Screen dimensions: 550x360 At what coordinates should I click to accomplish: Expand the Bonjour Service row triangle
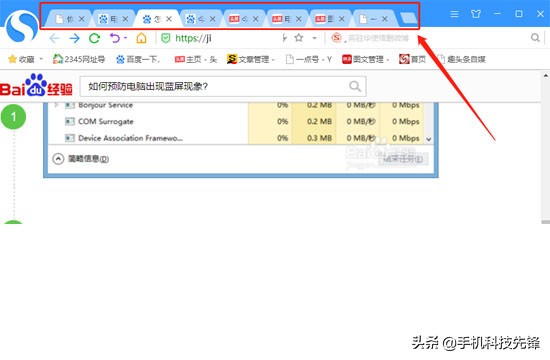(56, 105)
